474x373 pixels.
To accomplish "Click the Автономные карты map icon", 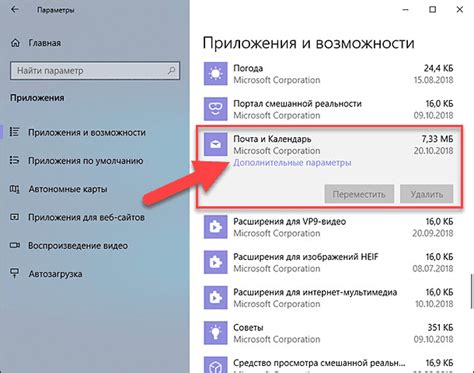I will click(x=14, y=189).
